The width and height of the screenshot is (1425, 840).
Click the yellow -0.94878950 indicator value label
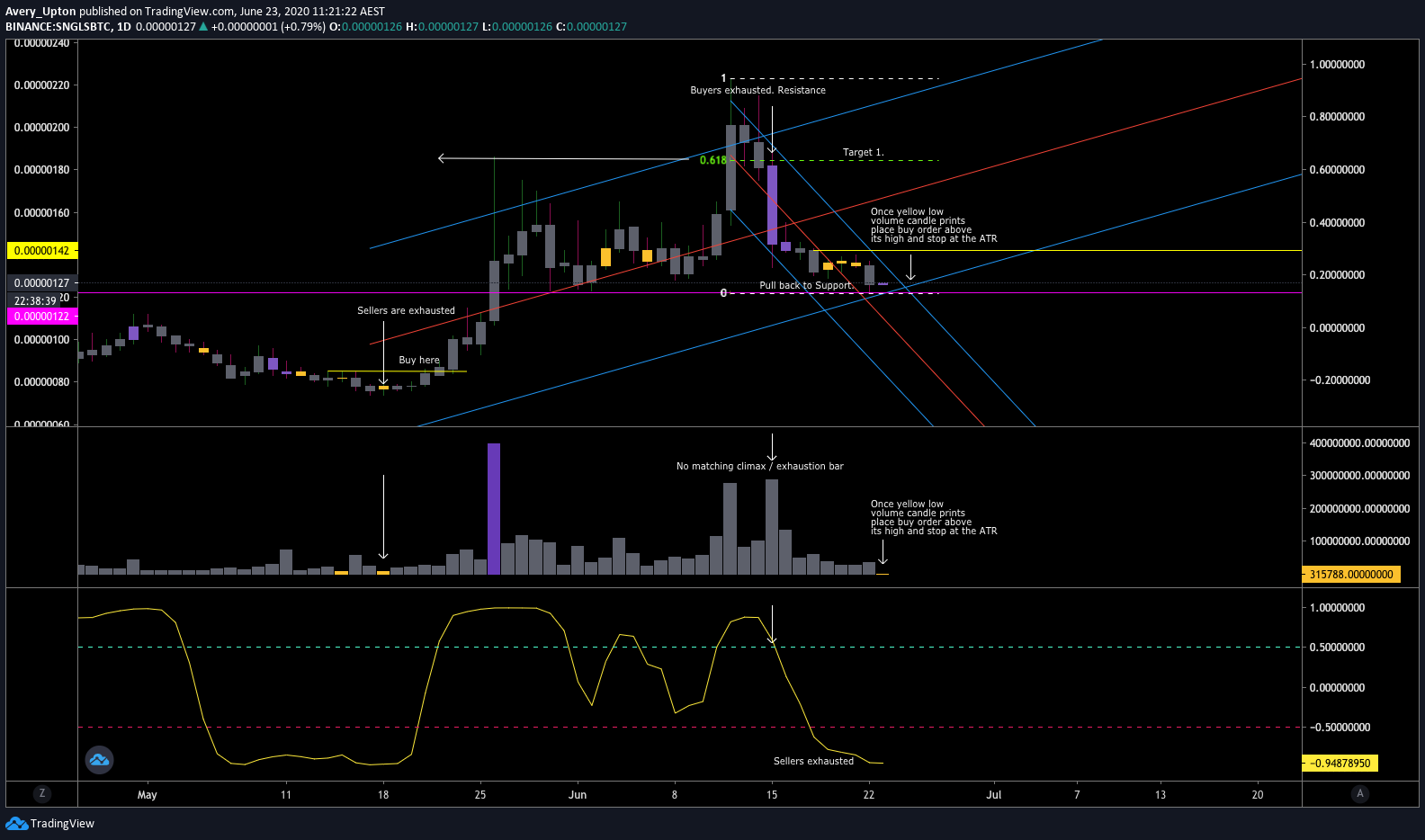pyautogui.click(x=1340, y=764)
